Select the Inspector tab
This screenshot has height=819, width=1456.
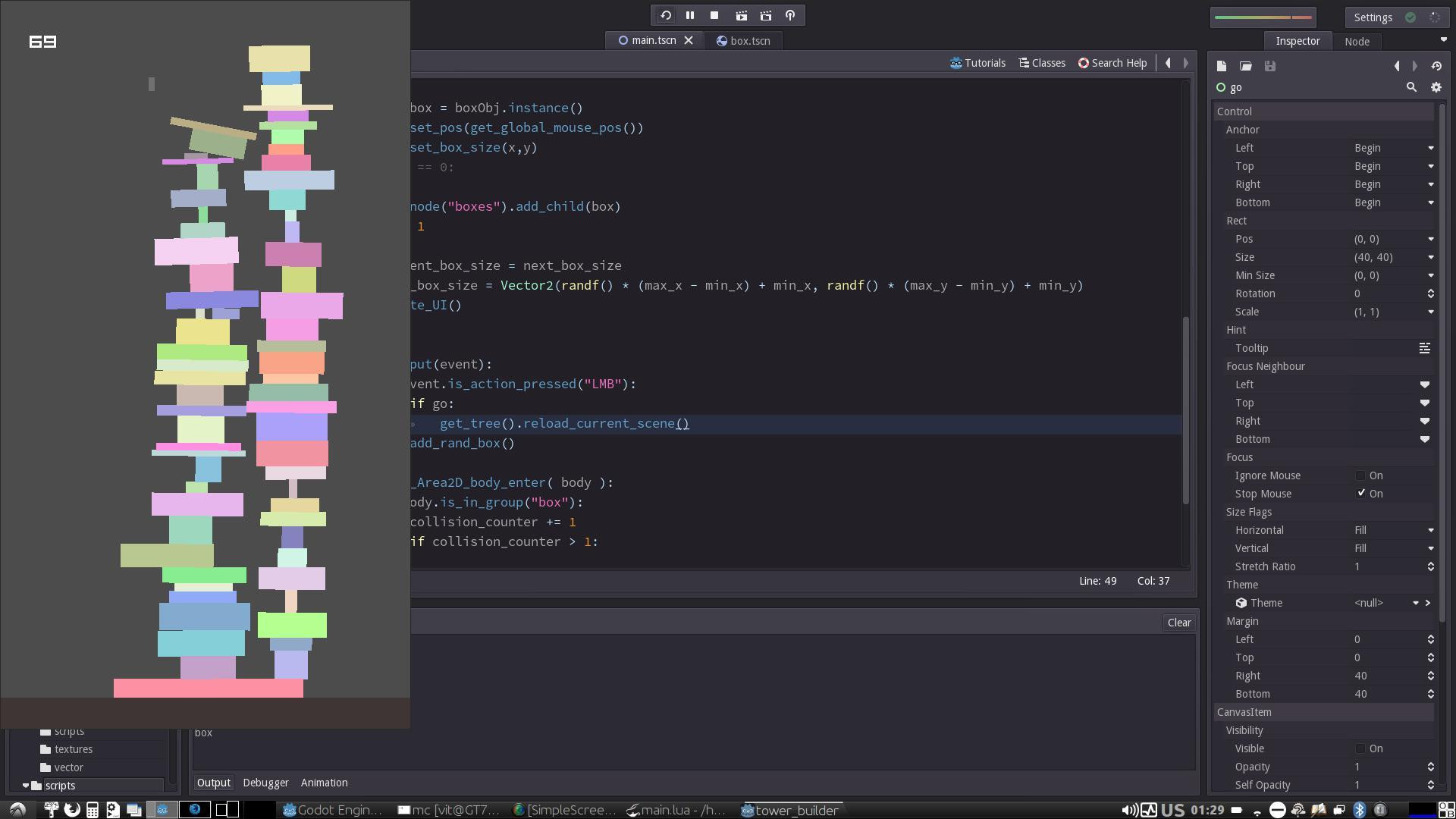pyautogui.click(x=1298, y=41)
